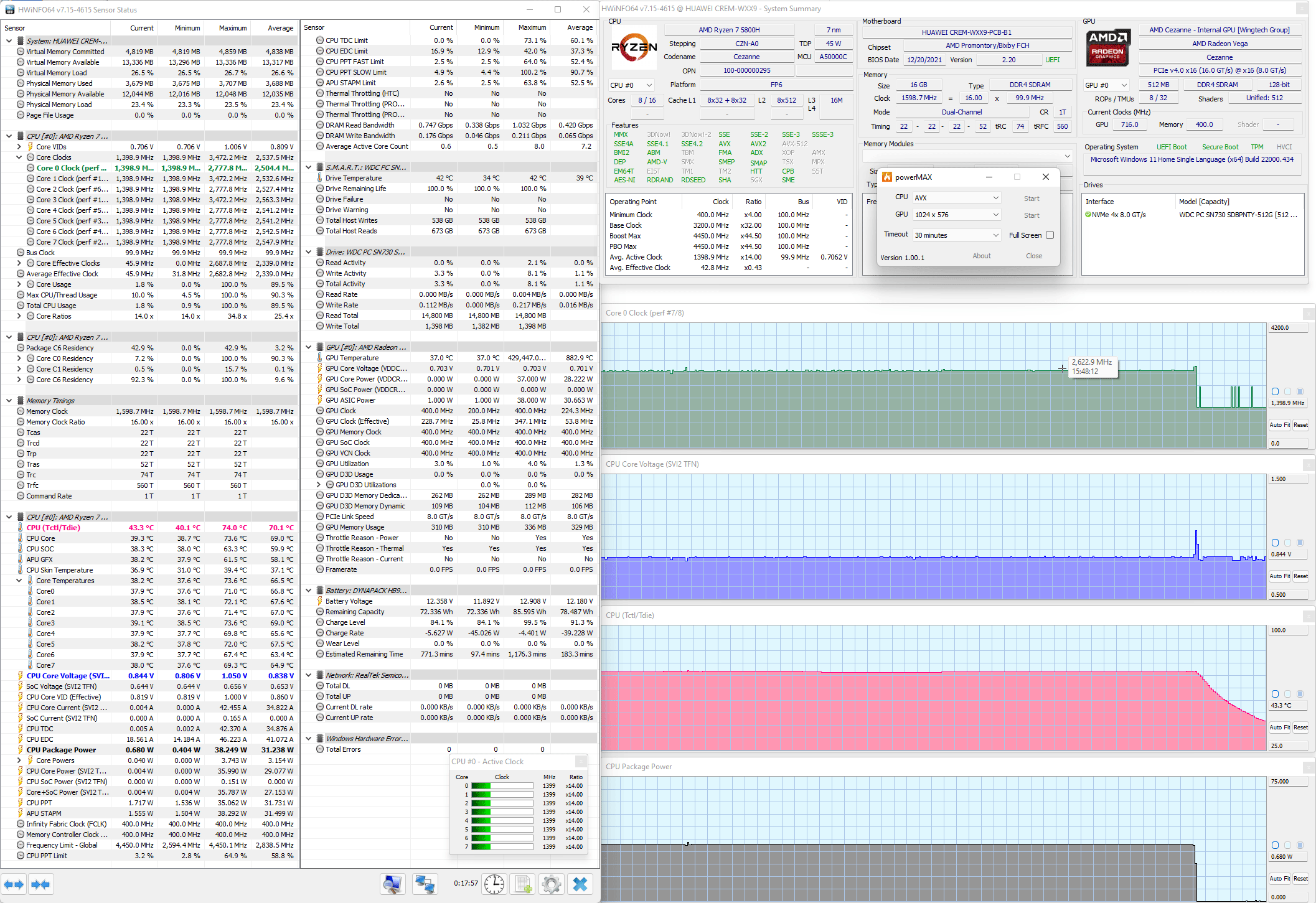Open the Timeout 30 minutes dropdown
Screen dimensions: 1316x903
tap(957, 235)
